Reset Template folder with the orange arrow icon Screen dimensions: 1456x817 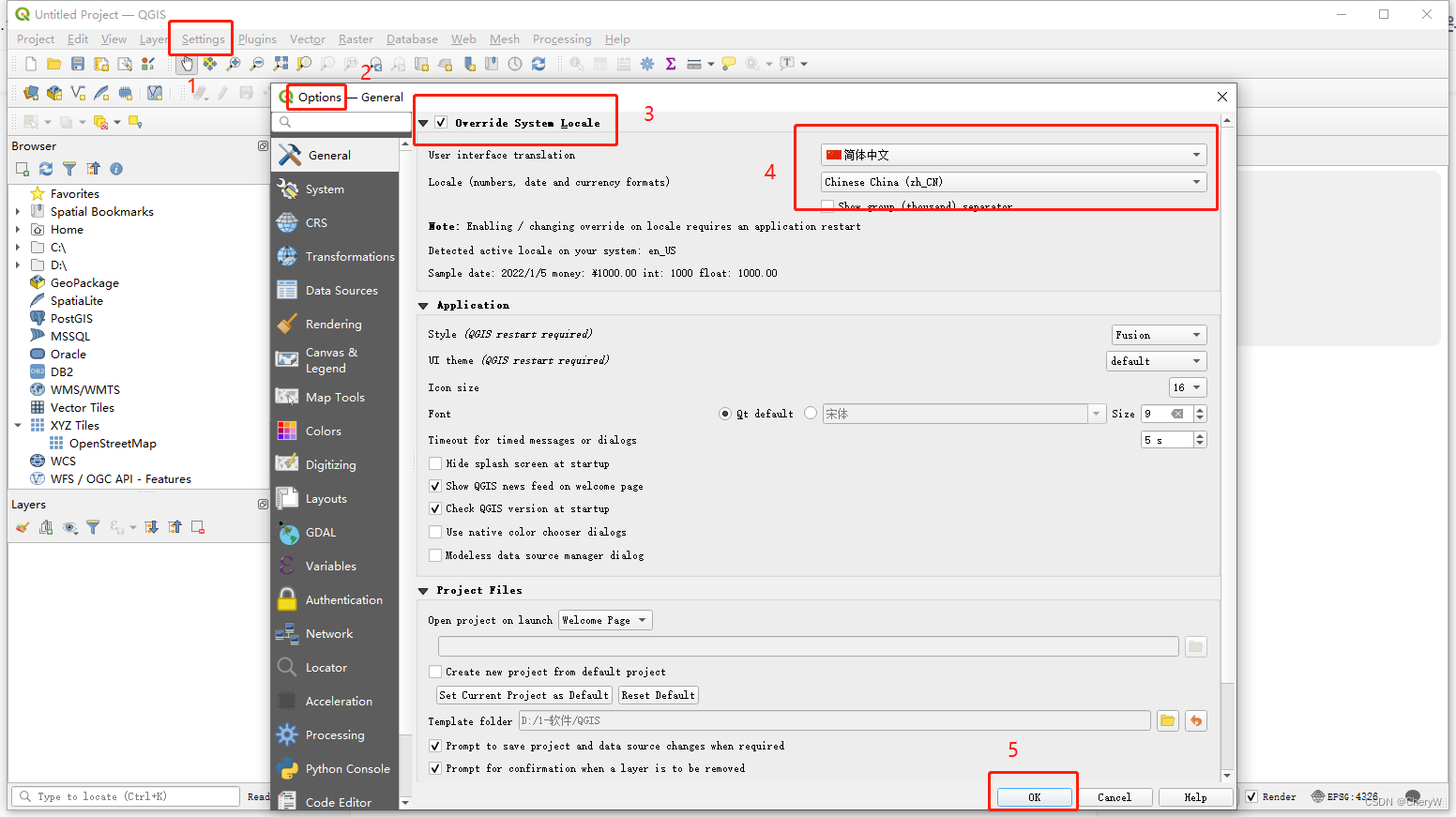[1195, 720]
